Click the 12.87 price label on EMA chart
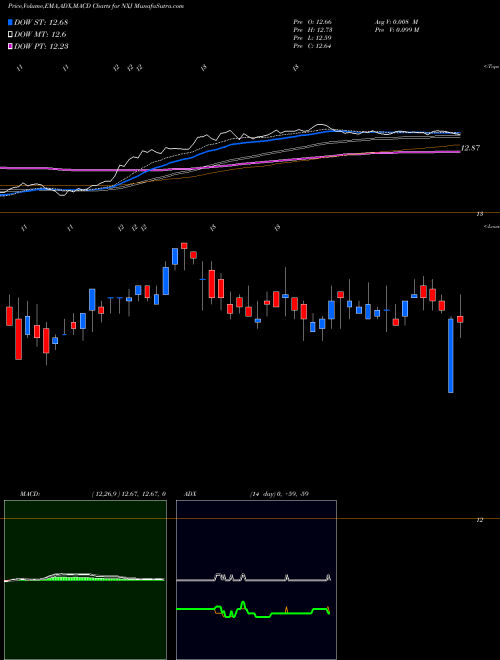This screenshot has width=500, height=660. [471, 148]
